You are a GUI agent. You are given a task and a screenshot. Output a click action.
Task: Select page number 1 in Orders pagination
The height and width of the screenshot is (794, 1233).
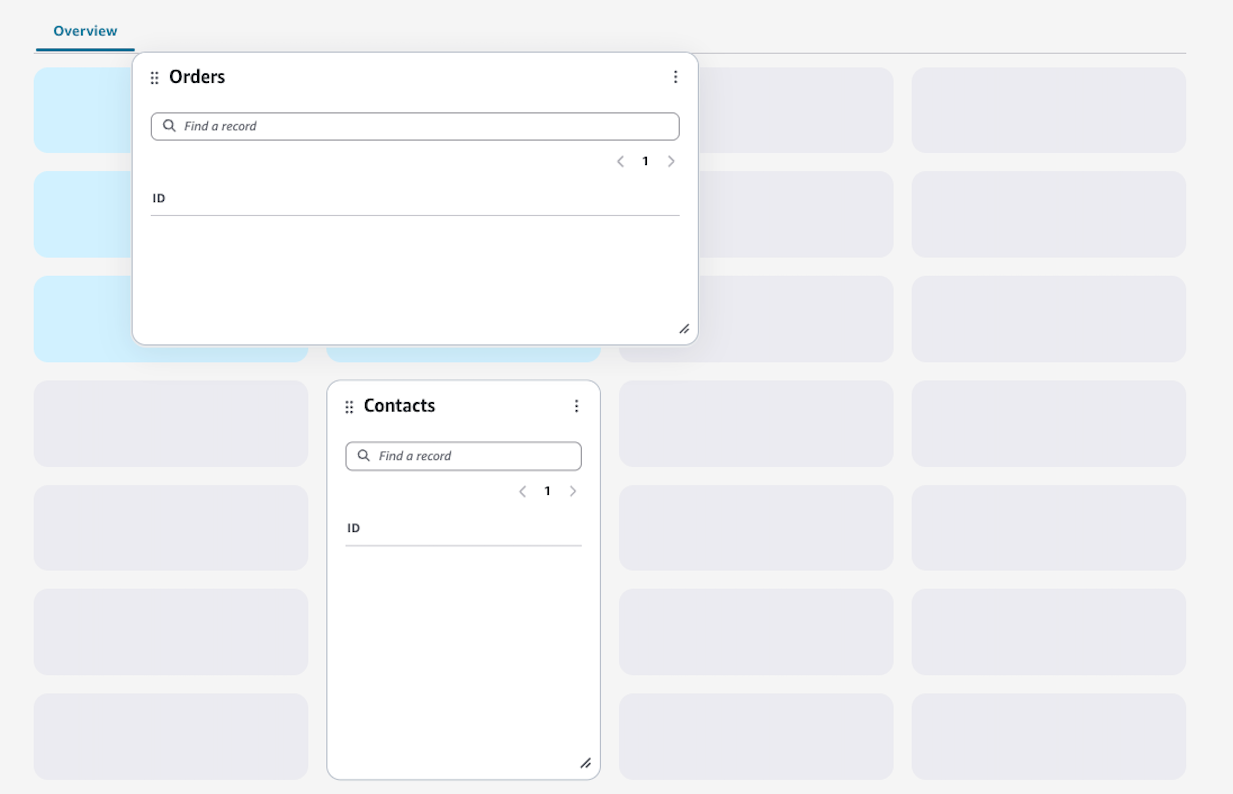(646, 160)
